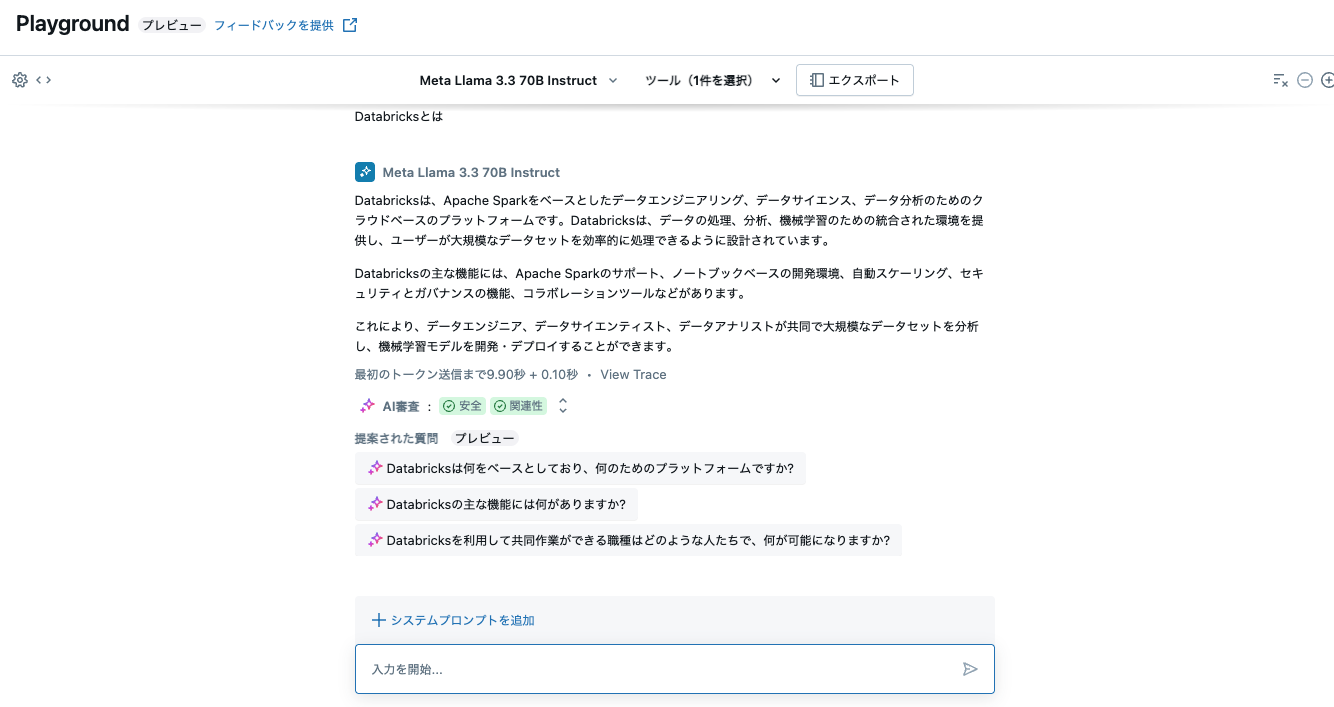Send the message using the paper plane icon
The image size is (1334, 707).
click(970, 669)
